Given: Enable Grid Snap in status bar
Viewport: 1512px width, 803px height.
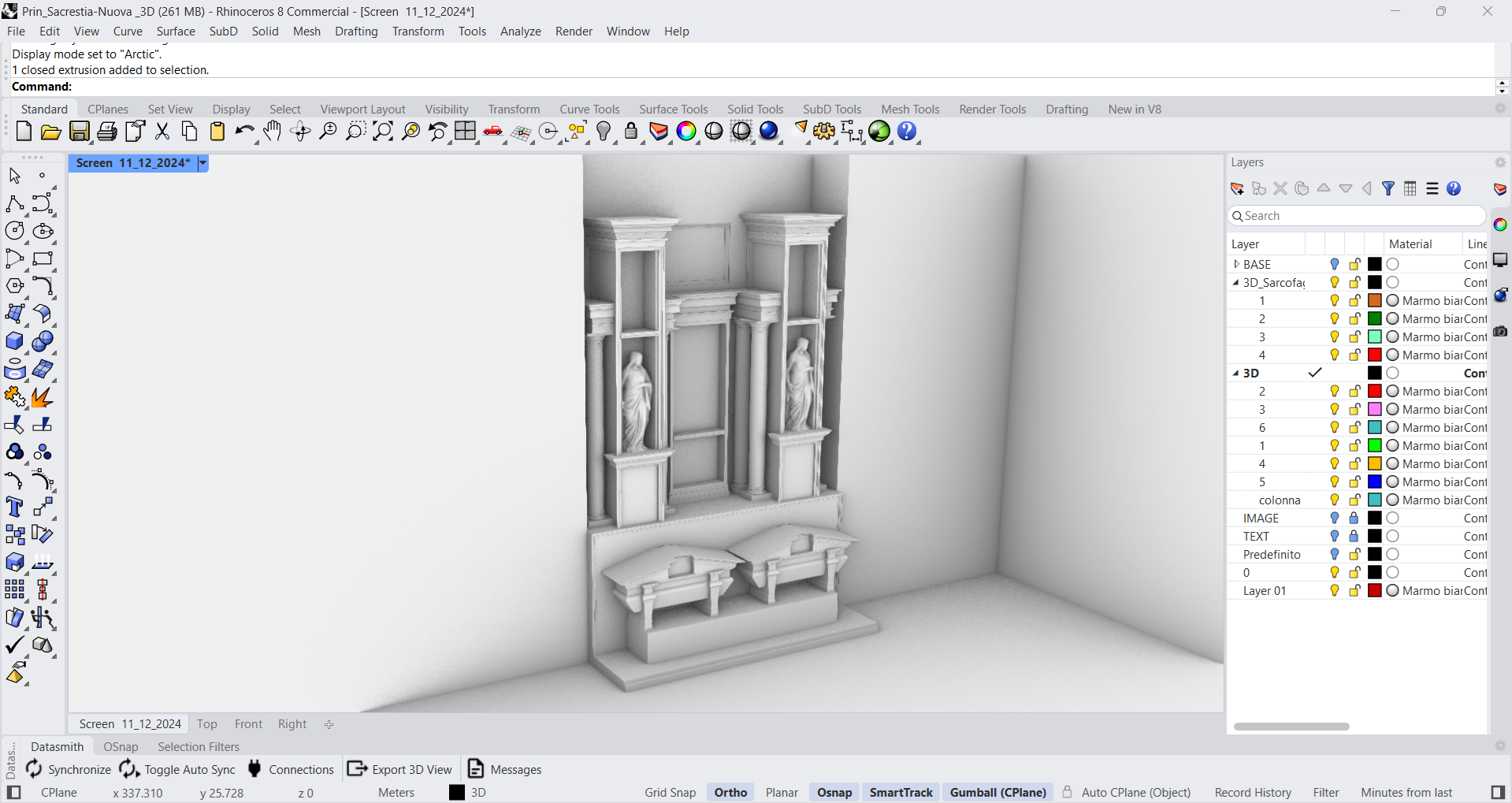Looking at the screenshot, I should click(670, 793).
